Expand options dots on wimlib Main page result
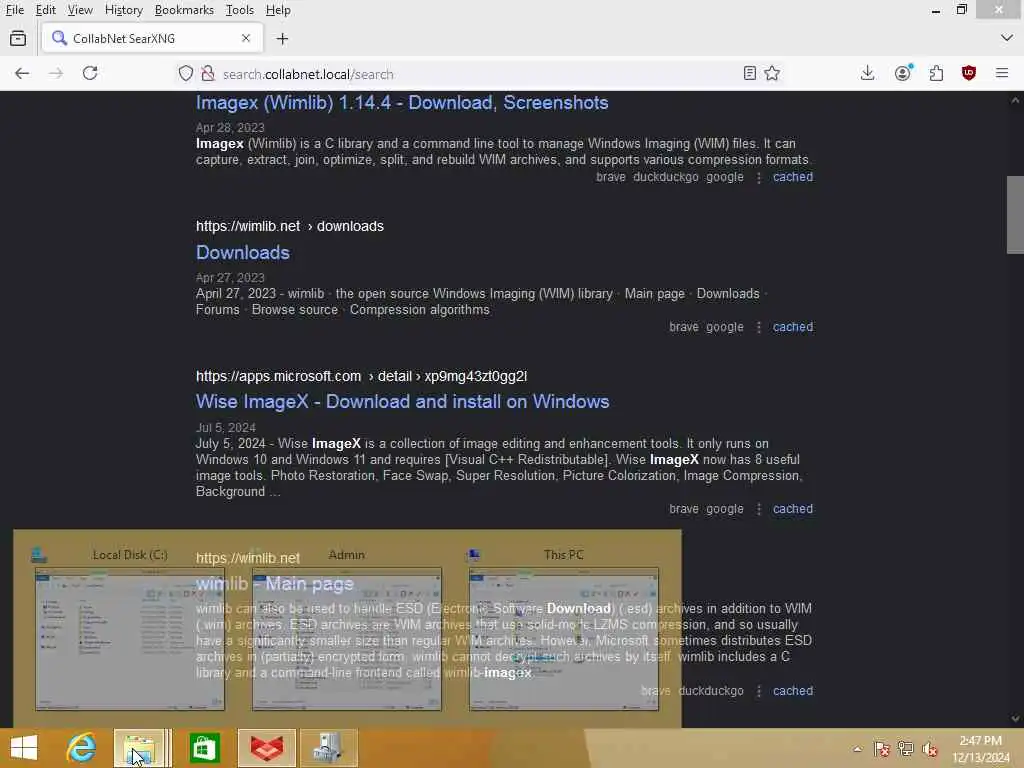The image size is (1024, 768). pyautogui.click(x=758, y=691)
